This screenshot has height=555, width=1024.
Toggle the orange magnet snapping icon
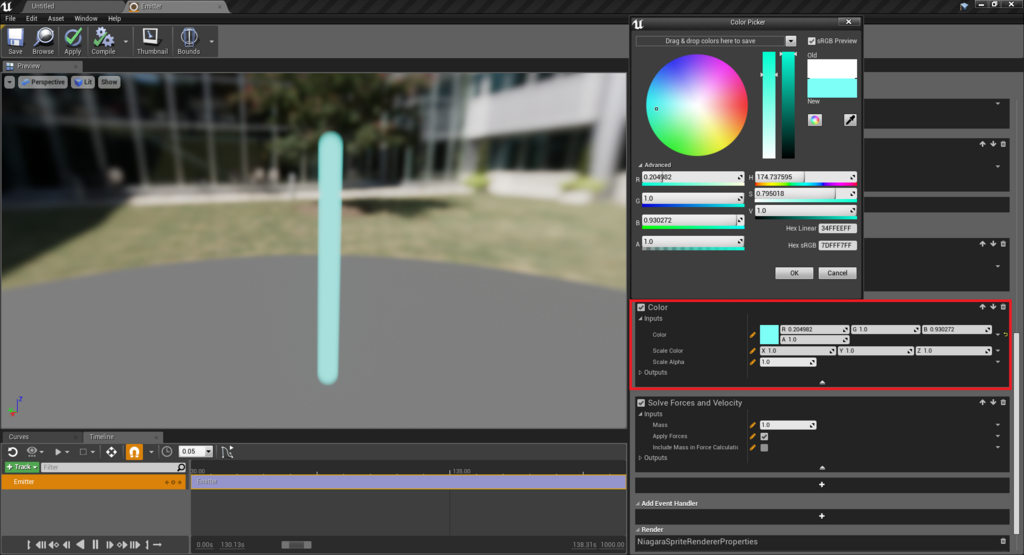click(x=134, y=452)
